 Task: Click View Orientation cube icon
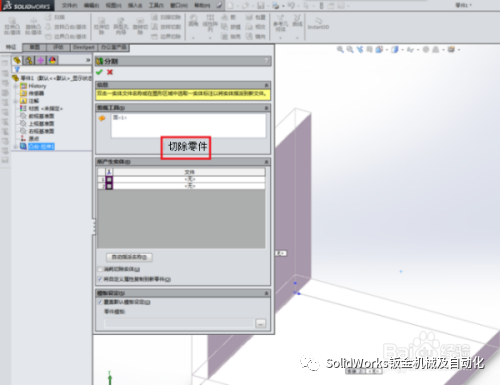coord(379,50)
